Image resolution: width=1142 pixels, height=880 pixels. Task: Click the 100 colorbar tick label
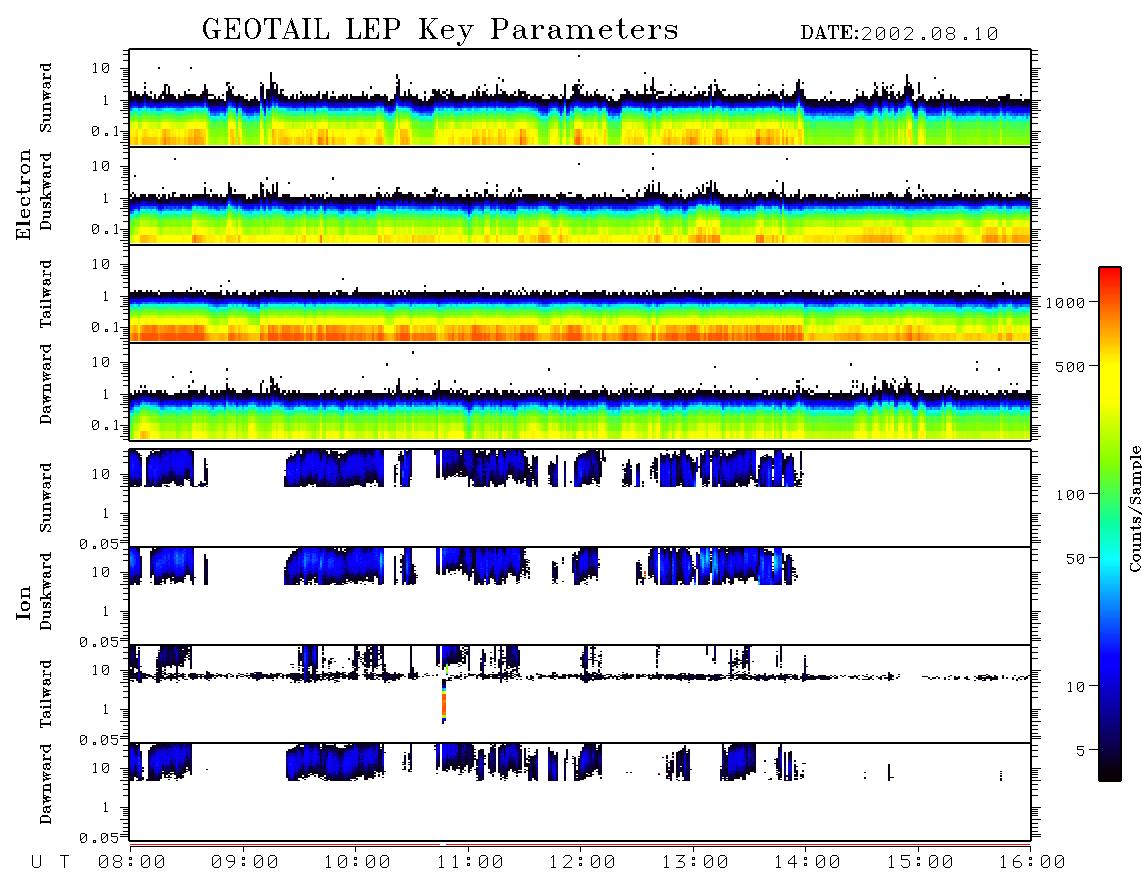(x=1070, y=495)
